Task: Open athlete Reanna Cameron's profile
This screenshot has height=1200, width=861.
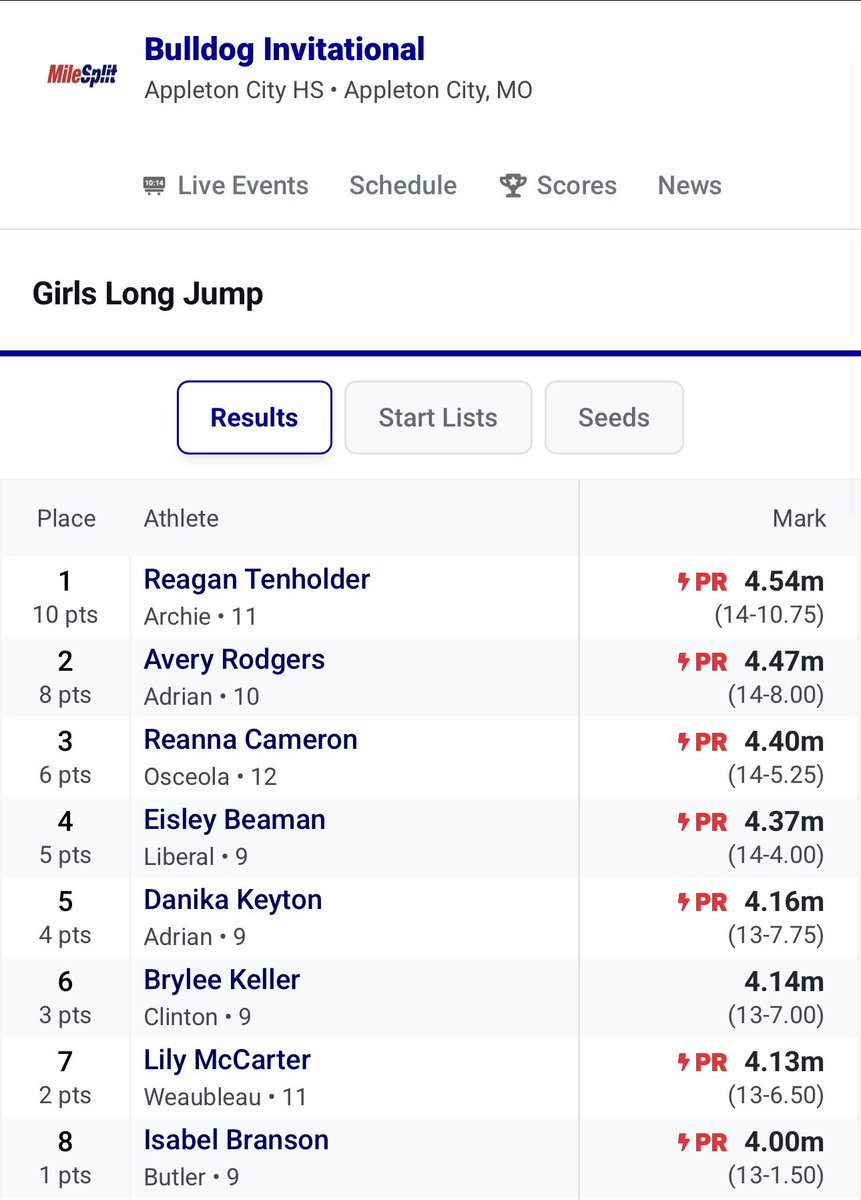Action: 251,740
